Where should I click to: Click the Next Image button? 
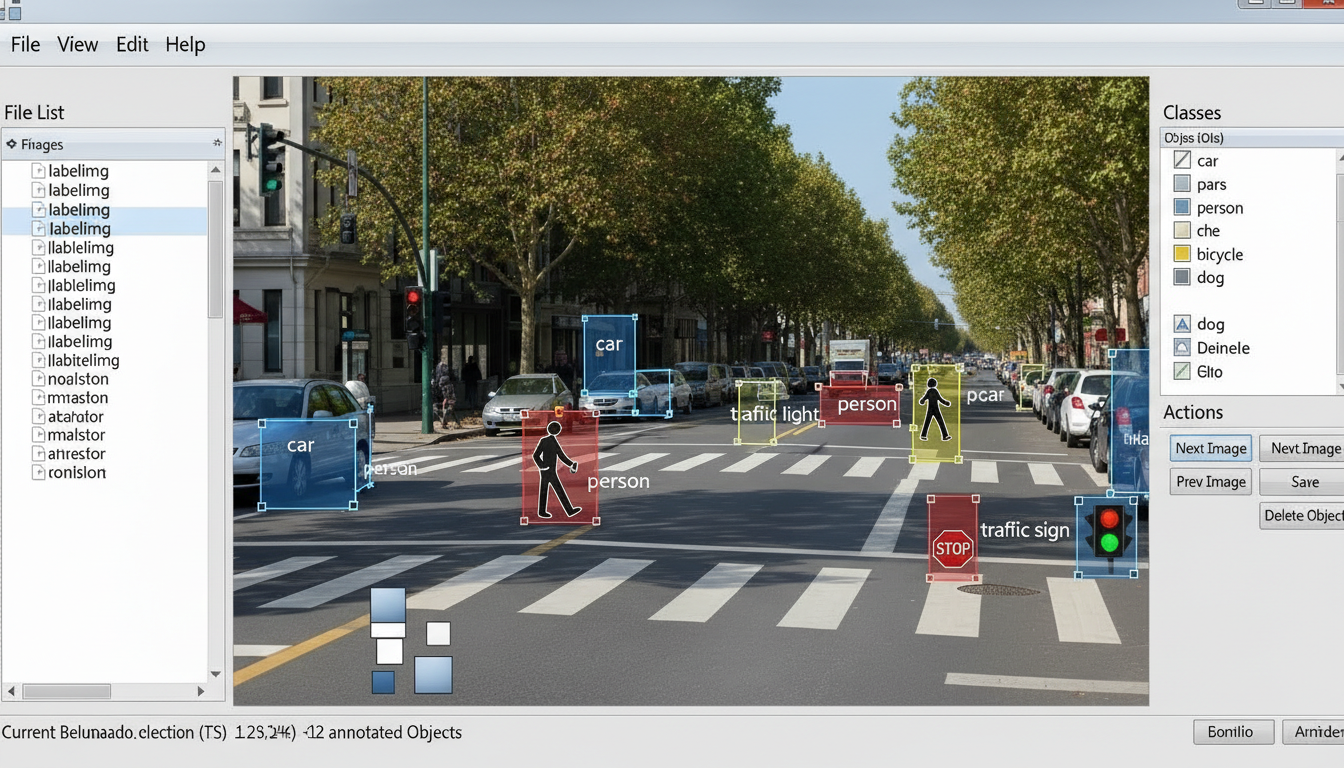coord(1210,448)
